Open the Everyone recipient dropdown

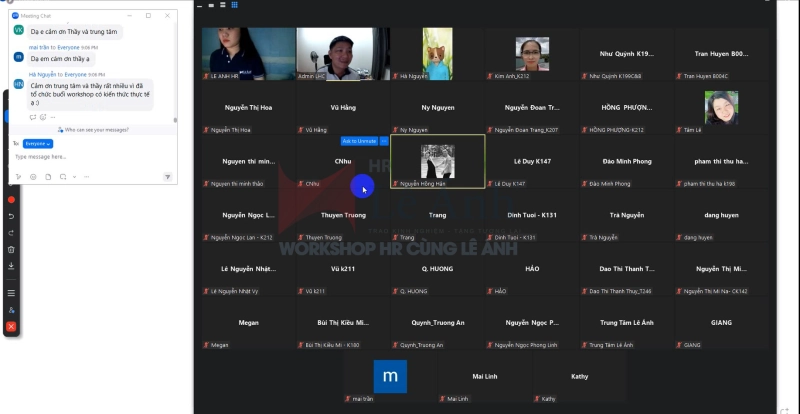pos(38,144)
